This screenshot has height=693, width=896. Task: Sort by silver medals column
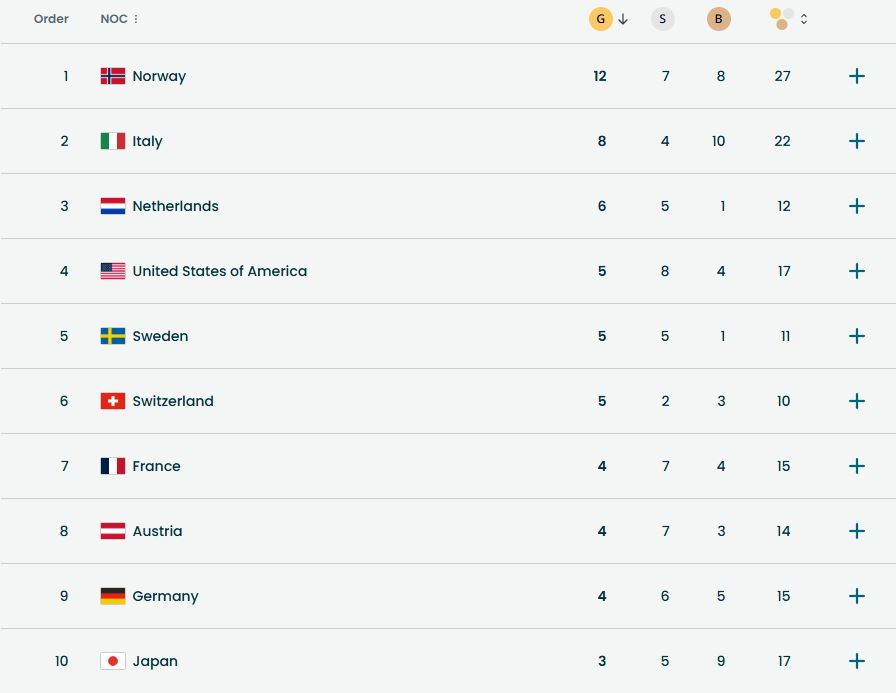(662, 19)
